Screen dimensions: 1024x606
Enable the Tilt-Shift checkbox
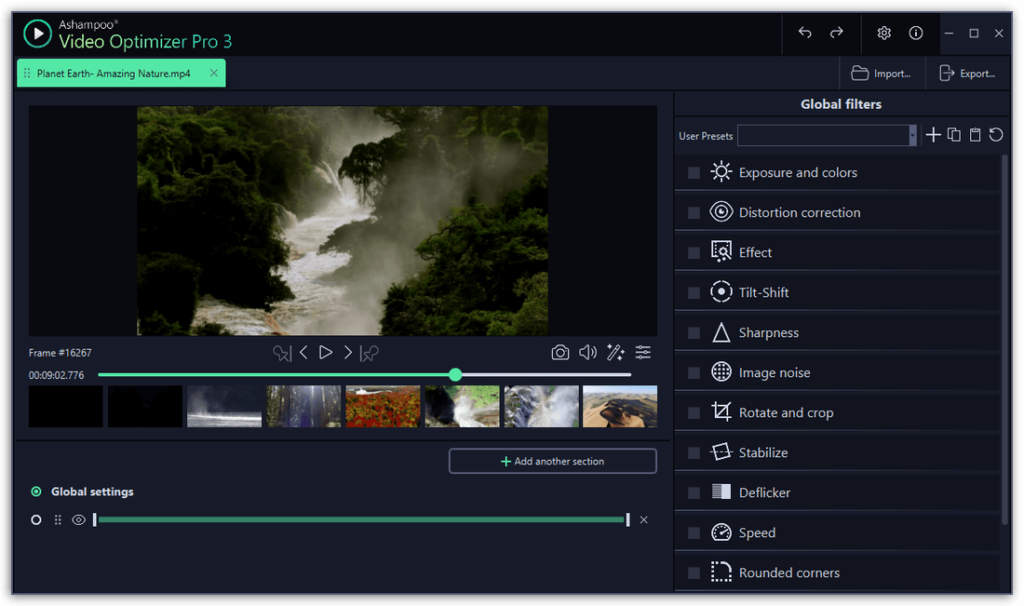(694, 293)
